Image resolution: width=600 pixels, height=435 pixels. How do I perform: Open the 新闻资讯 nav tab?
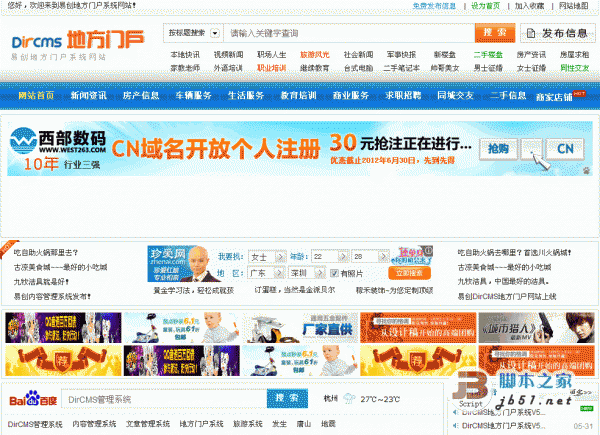pos(88,95)
